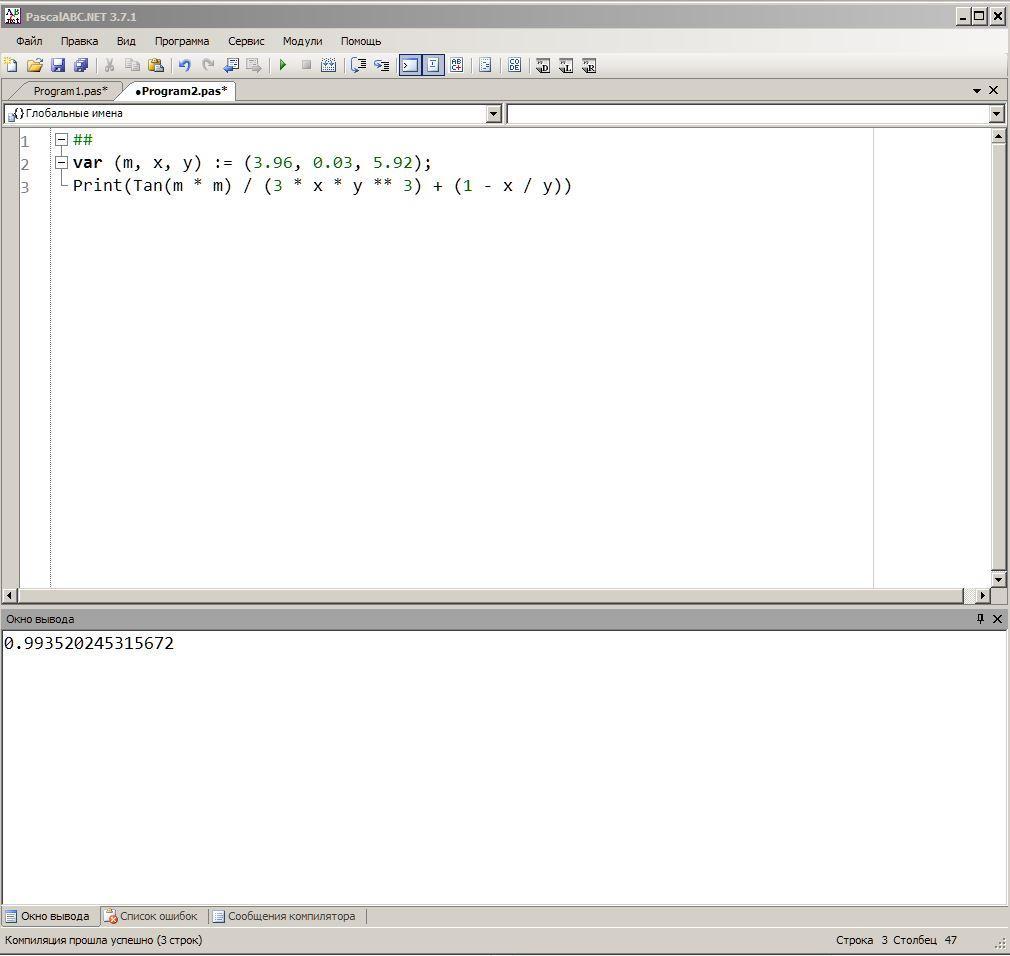Click the New file icon in toolbar
The width and height of the screenshot is (1010, 956).
11,66
